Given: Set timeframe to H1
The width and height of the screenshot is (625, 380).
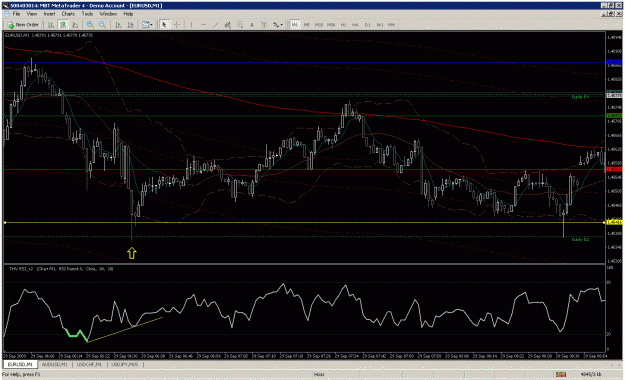Looking at the screenshot, I should (343, 25).
